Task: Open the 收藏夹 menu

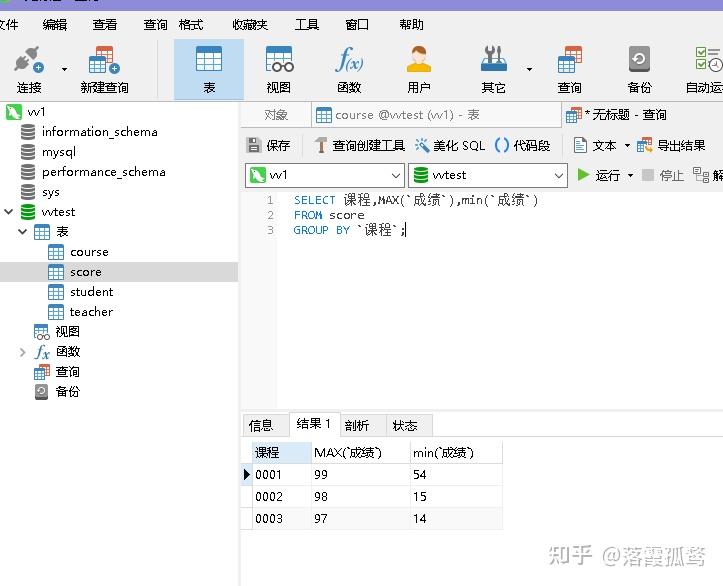Action: 250,24
